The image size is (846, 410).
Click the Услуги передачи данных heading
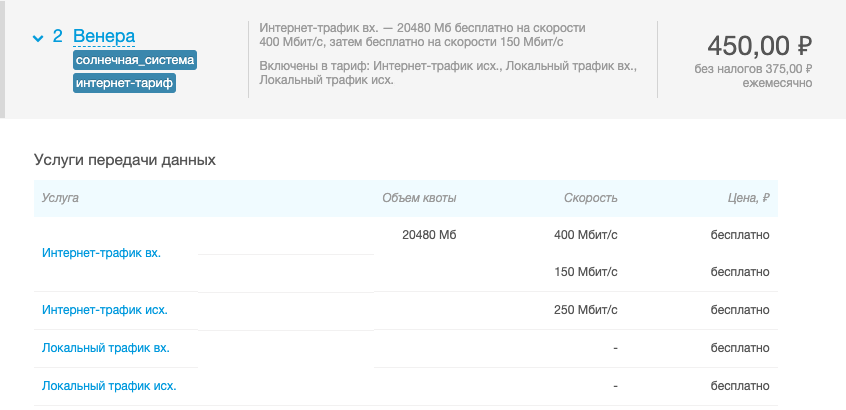click(x=125, y=160)
